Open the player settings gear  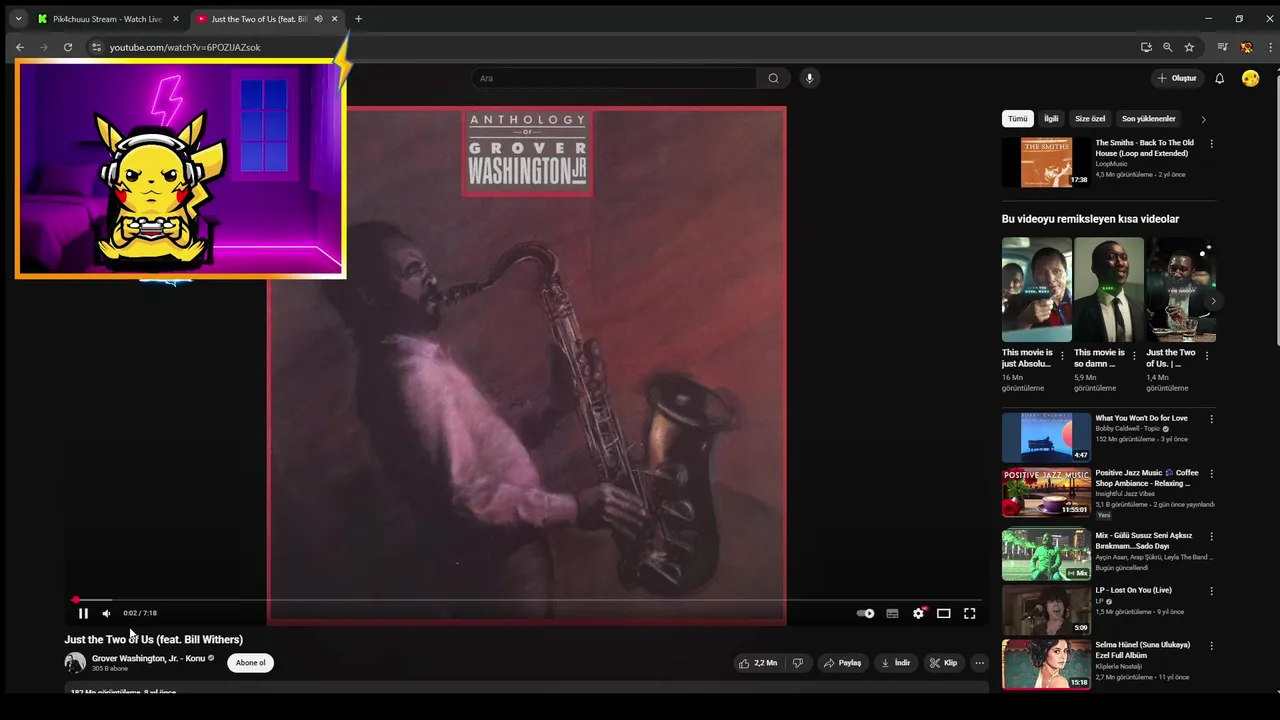coord(918,613)
